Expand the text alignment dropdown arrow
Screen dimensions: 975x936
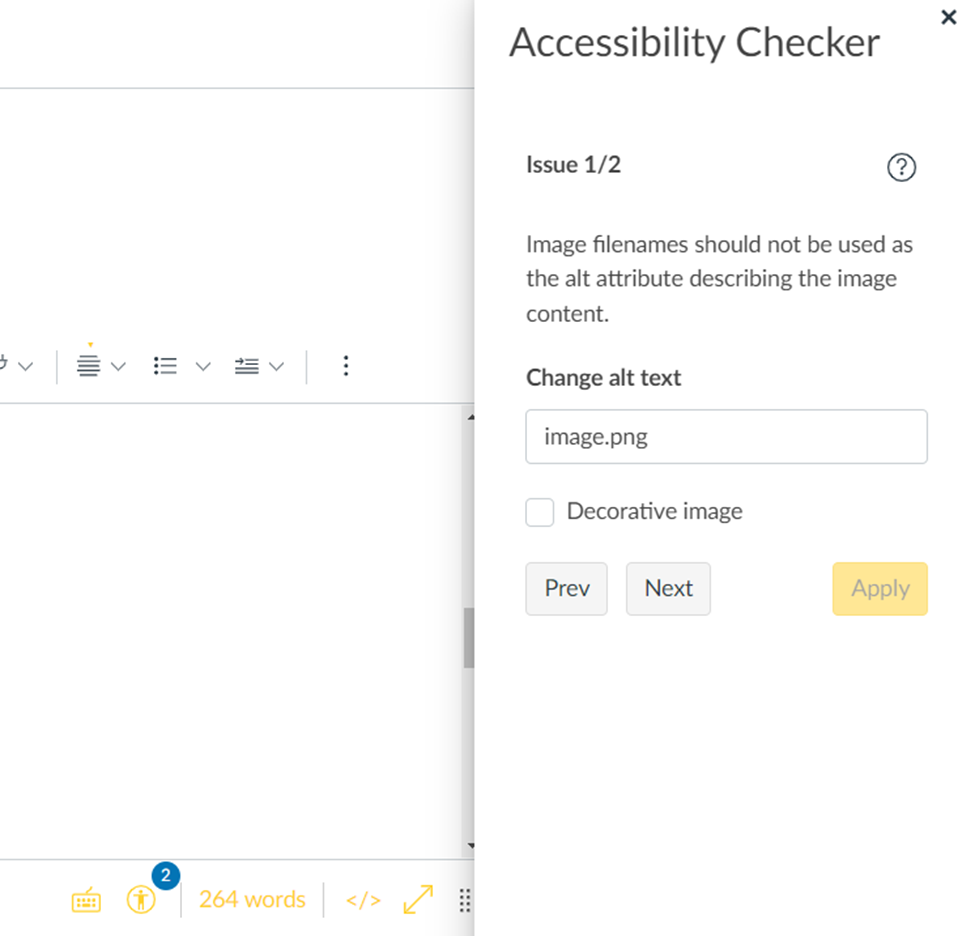[x=118, y=366]
